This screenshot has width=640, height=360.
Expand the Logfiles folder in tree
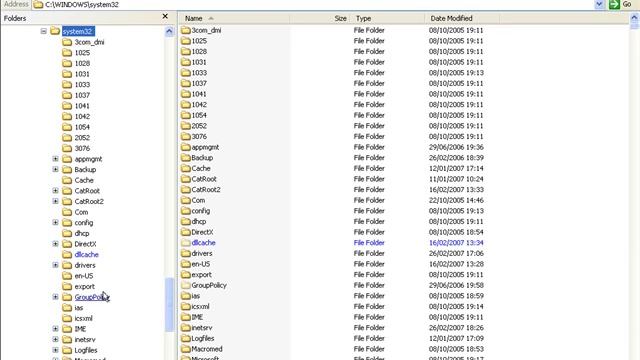pos(56,350)
